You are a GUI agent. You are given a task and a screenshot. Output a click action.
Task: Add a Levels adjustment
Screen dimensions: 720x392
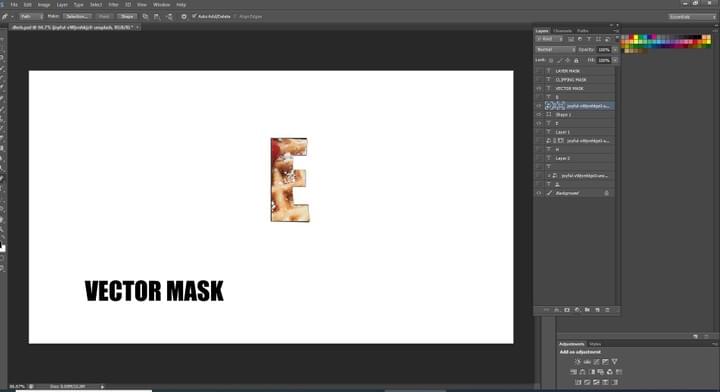[x=587, y=362]
